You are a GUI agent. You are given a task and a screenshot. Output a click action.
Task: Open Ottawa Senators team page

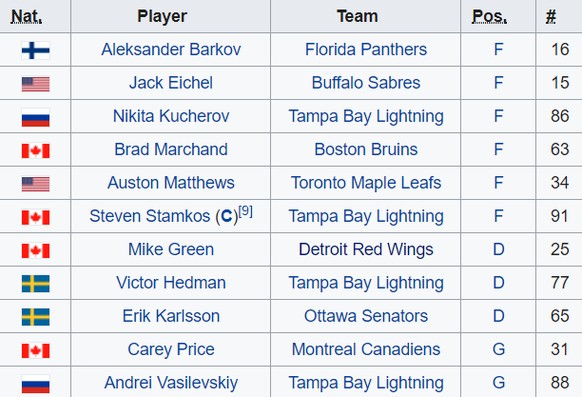[366, 316]
